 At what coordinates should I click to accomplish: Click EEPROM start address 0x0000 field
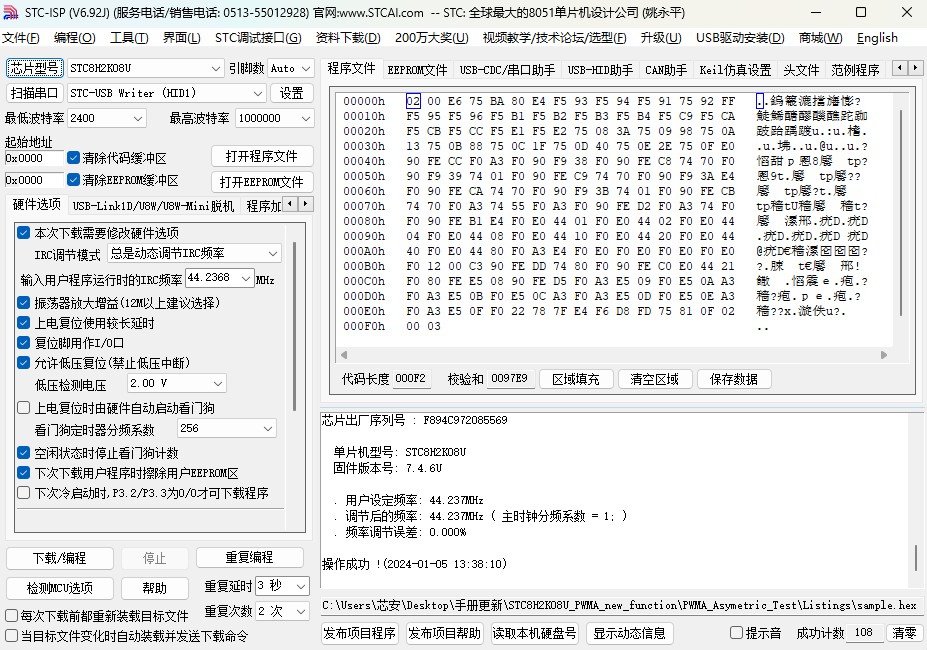pyautogui.click(x=34, y=180)
